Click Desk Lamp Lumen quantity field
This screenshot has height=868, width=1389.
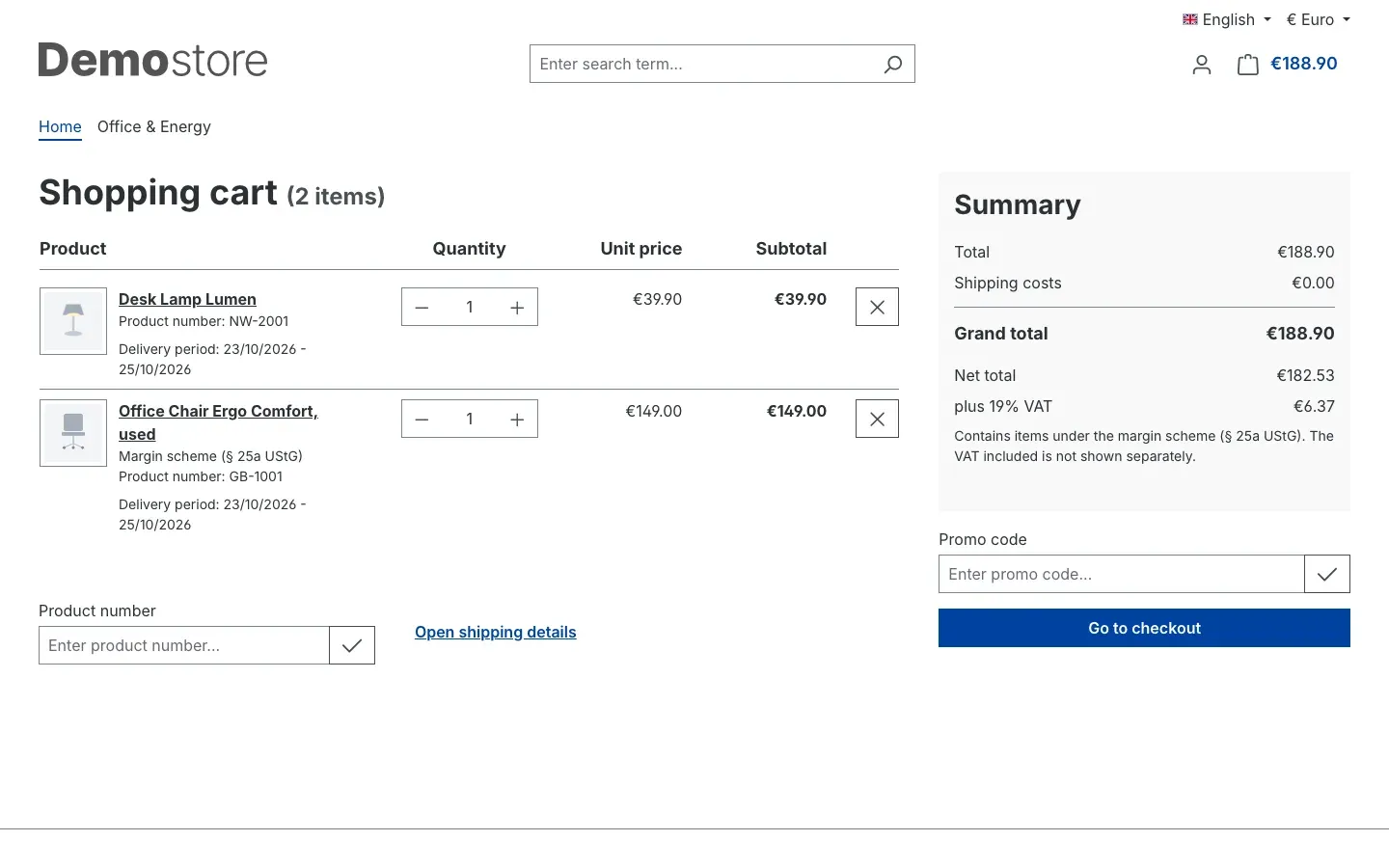[470, 308]
